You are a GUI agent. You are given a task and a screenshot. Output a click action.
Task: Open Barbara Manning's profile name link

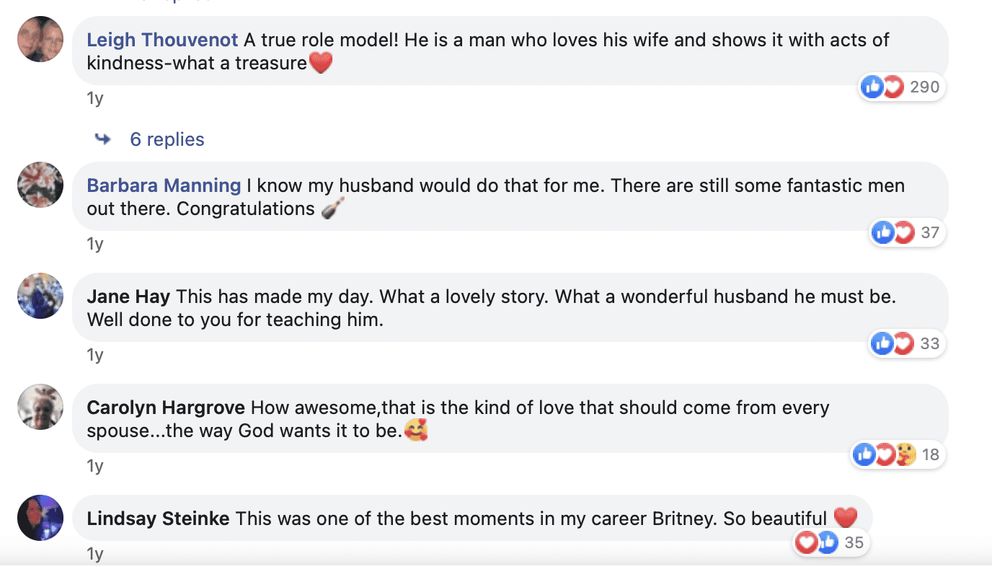pyautogui.click(x=164, y=185)
